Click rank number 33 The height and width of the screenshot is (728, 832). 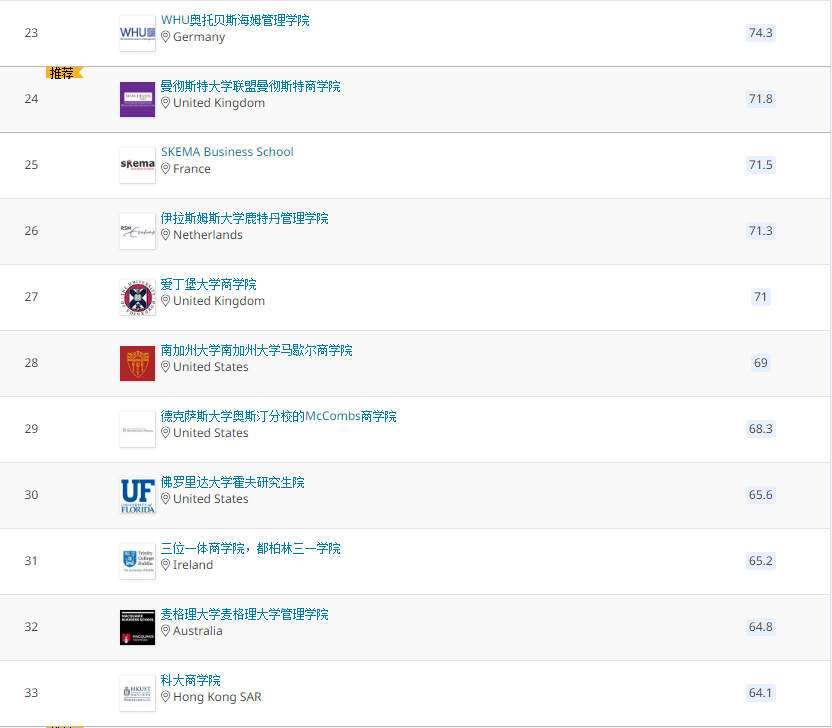(x=31, y=693)
